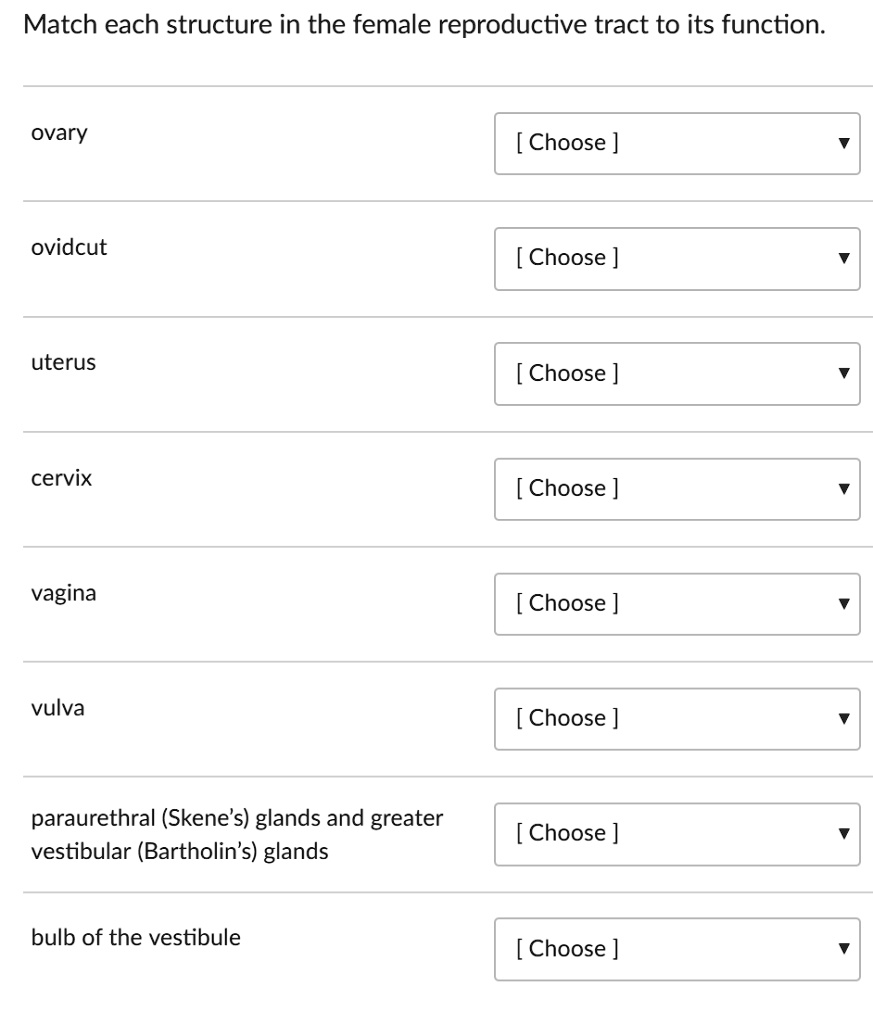The width and height of the screenshot is (873, 1024).
Task: Click the cervix row label
Action: pos(62,478)
